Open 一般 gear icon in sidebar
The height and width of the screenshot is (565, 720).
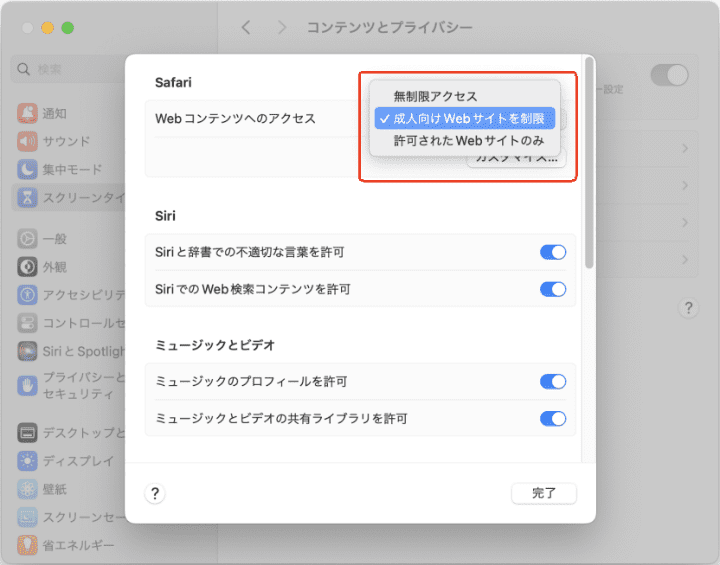[27, 239]
